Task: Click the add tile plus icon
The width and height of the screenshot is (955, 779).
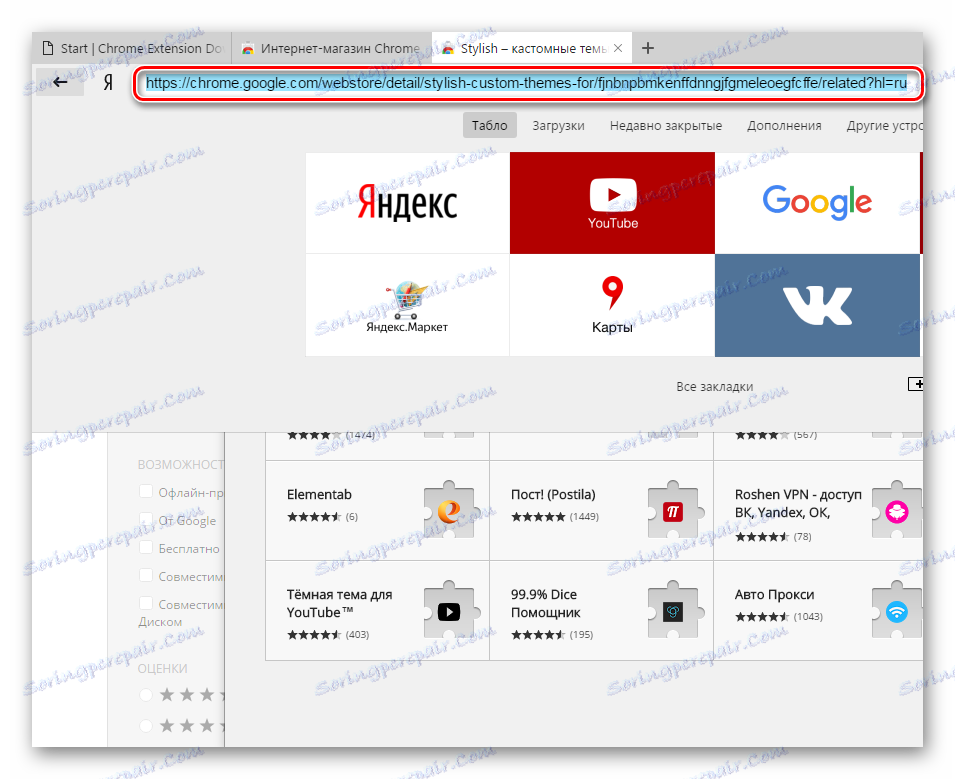Action: [x=915, y=384]
